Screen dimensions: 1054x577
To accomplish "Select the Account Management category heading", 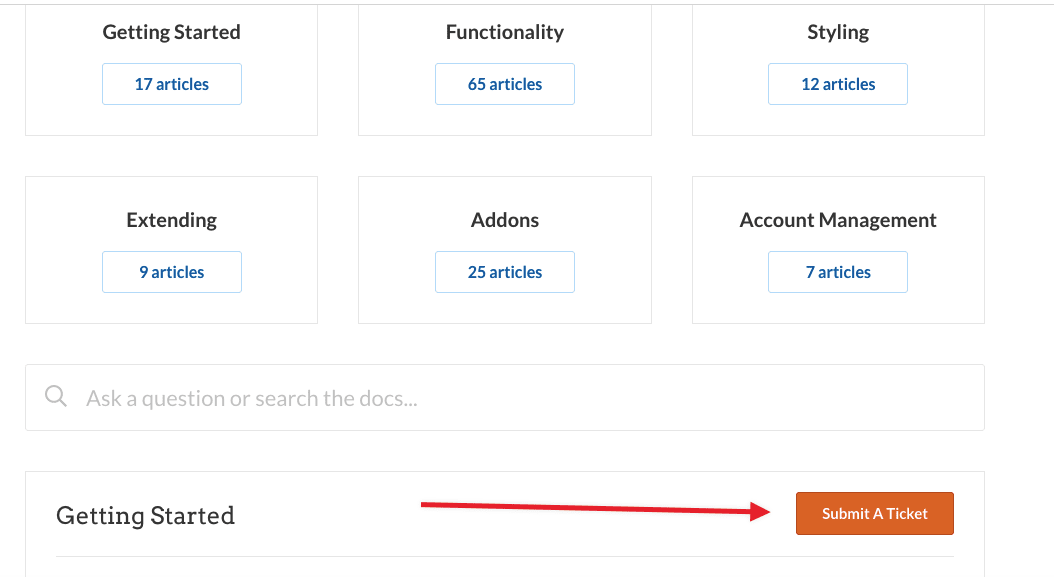I will click(838, 220).
